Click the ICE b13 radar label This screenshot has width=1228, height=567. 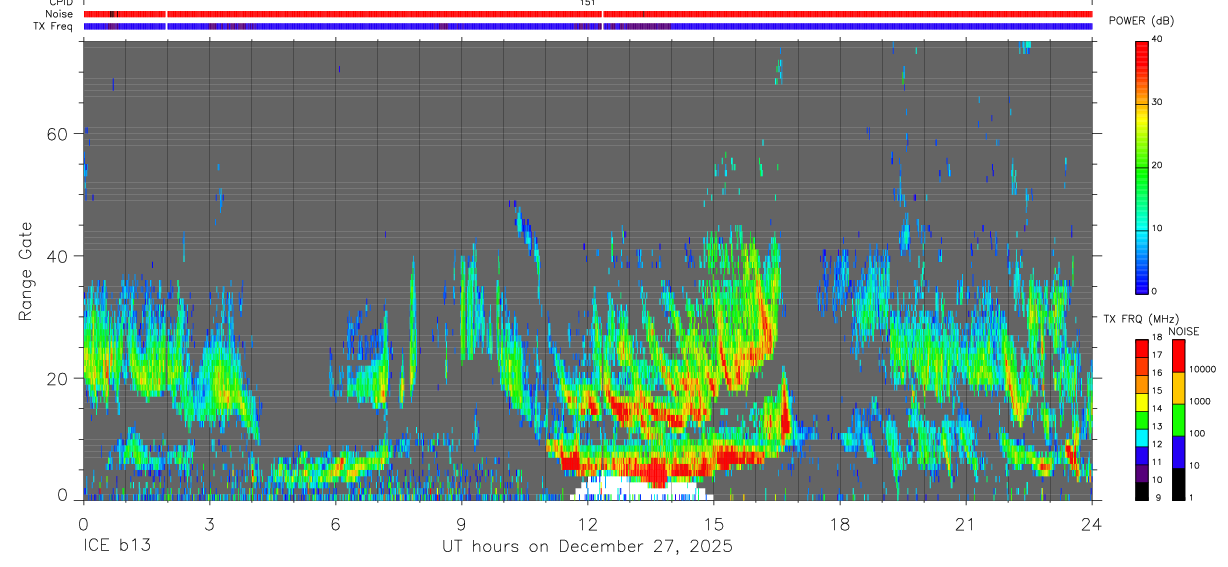point(117,547)
